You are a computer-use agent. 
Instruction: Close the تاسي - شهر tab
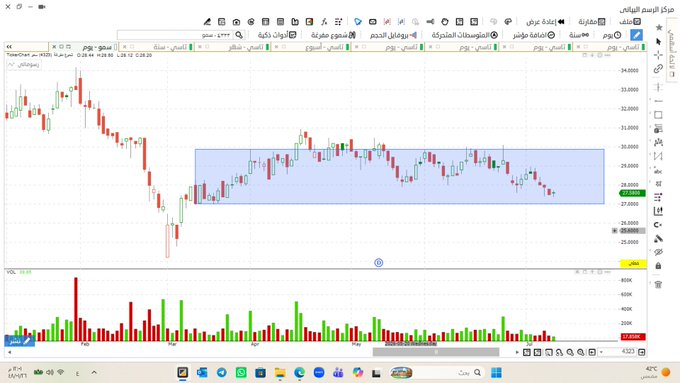(x=200, y=46)
